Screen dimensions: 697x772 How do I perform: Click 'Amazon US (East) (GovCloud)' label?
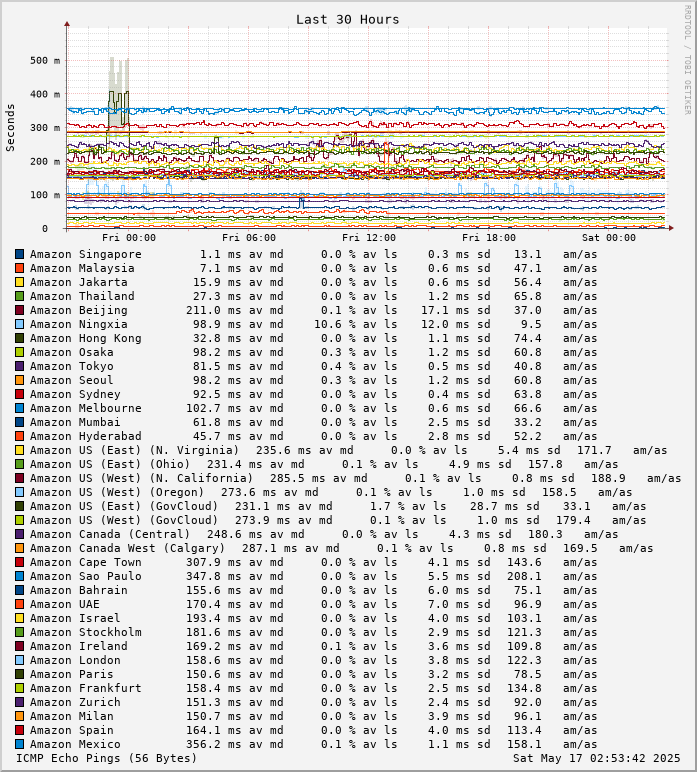[x=124, y=506]
